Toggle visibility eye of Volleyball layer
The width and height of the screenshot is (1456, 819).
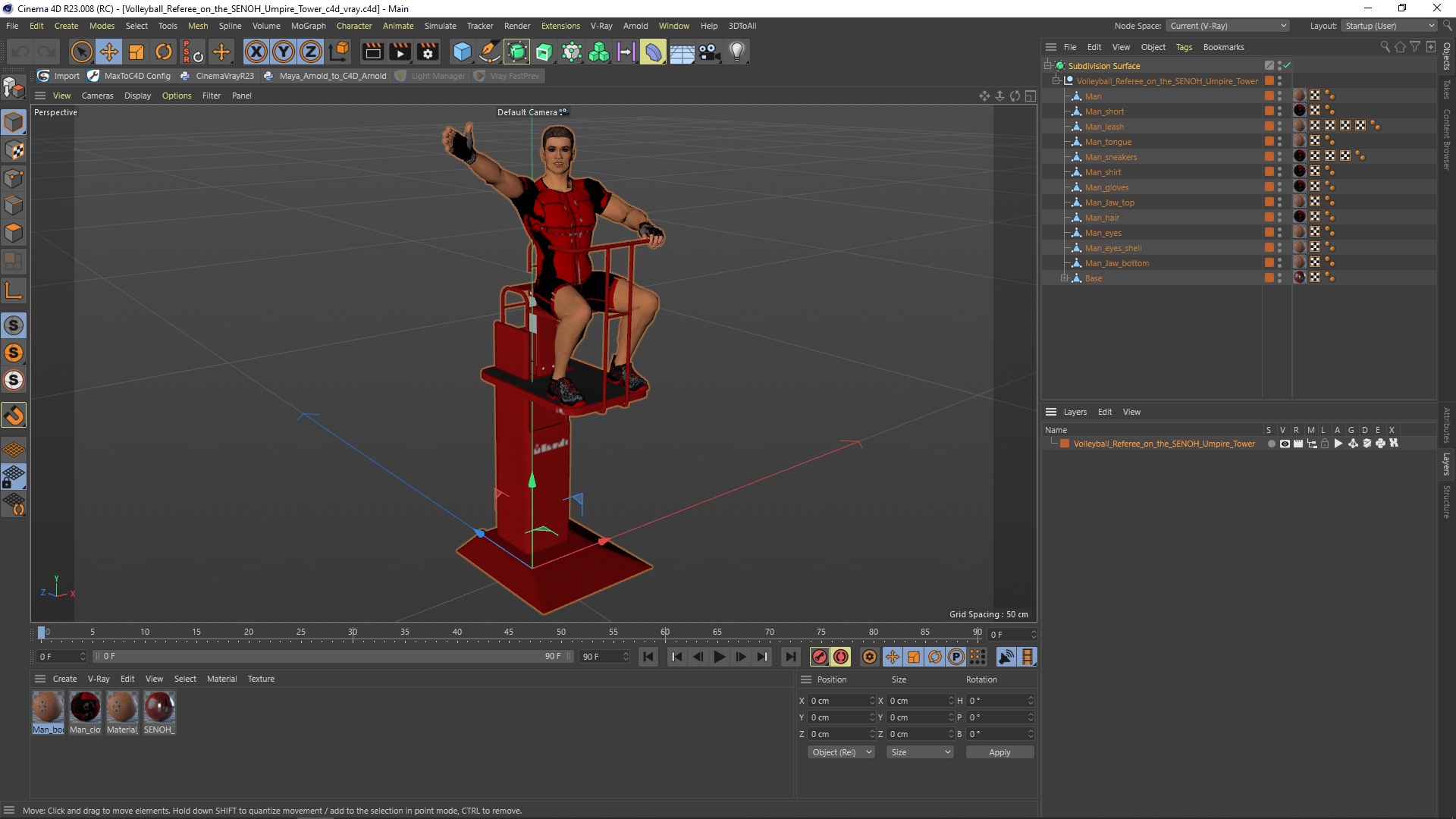click(x=1285, y=444)
